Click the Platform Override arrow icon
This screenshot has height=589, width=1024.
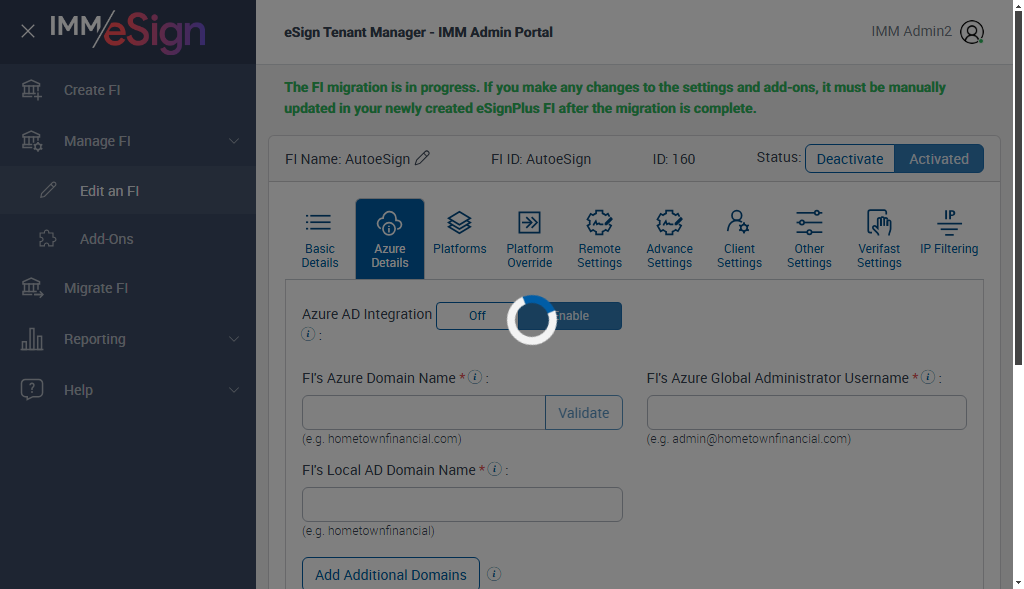[x=529, y=223]
